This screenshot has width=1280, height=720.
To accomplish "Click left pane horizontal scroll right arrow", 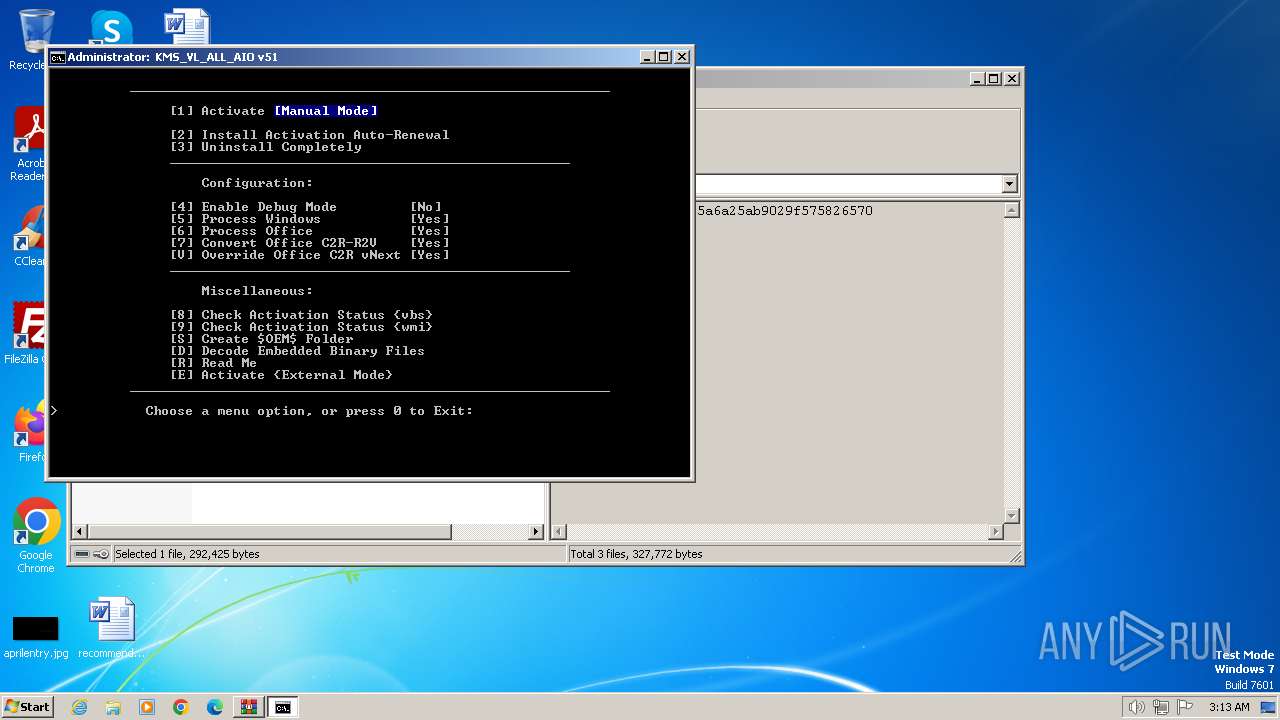I will (536, 532).
